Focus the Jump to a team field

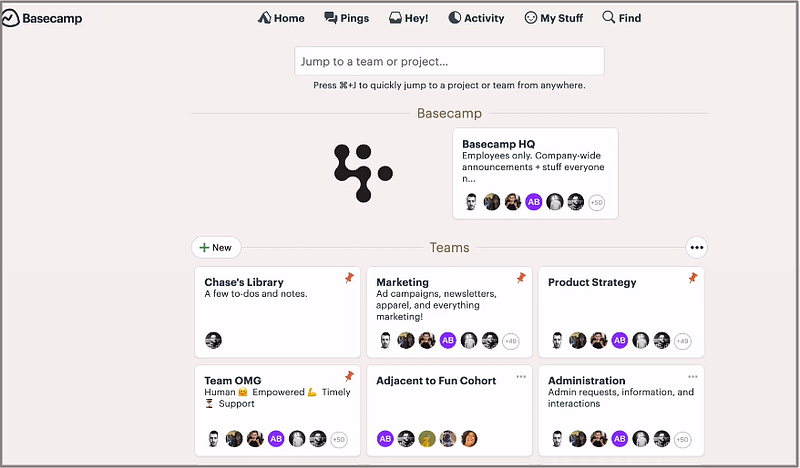pos(449,61)
